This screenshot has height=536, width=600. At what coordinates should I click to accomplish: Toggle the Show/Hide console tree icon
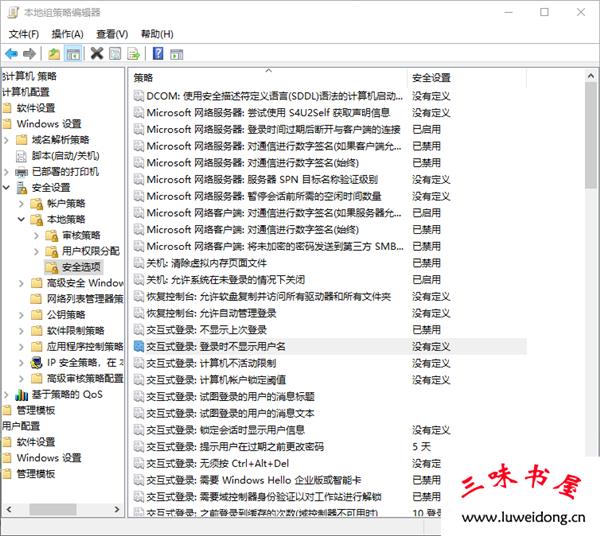click(73, 54)
